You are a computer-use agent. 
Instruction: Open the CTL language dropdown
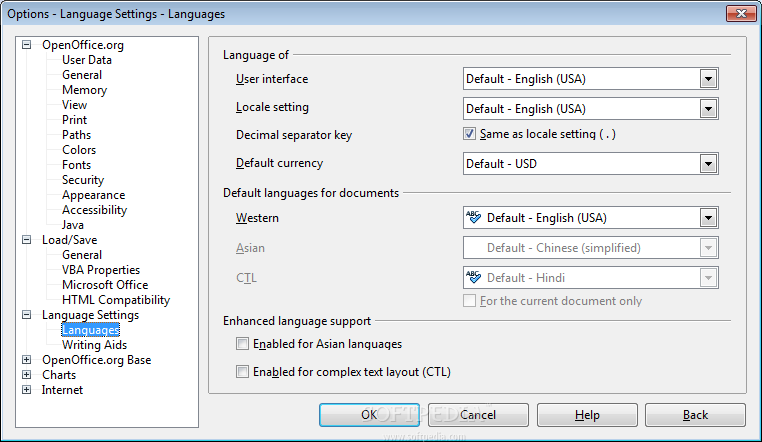[x=708, y=278]
